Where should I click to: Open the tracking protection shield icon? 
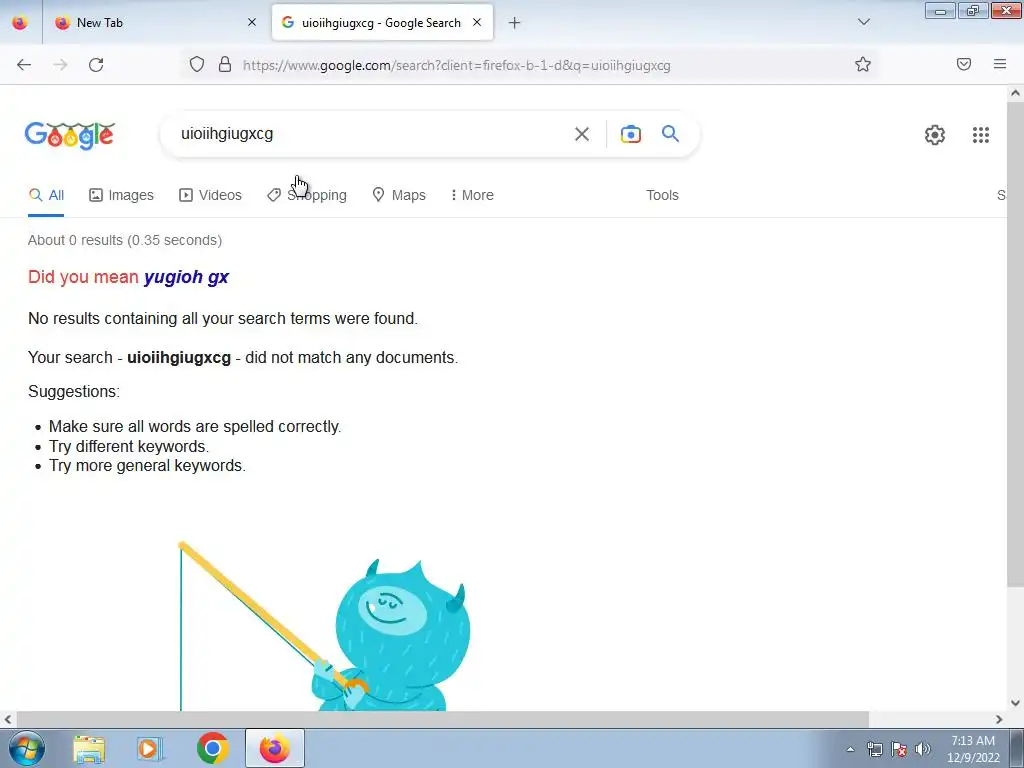197,64
